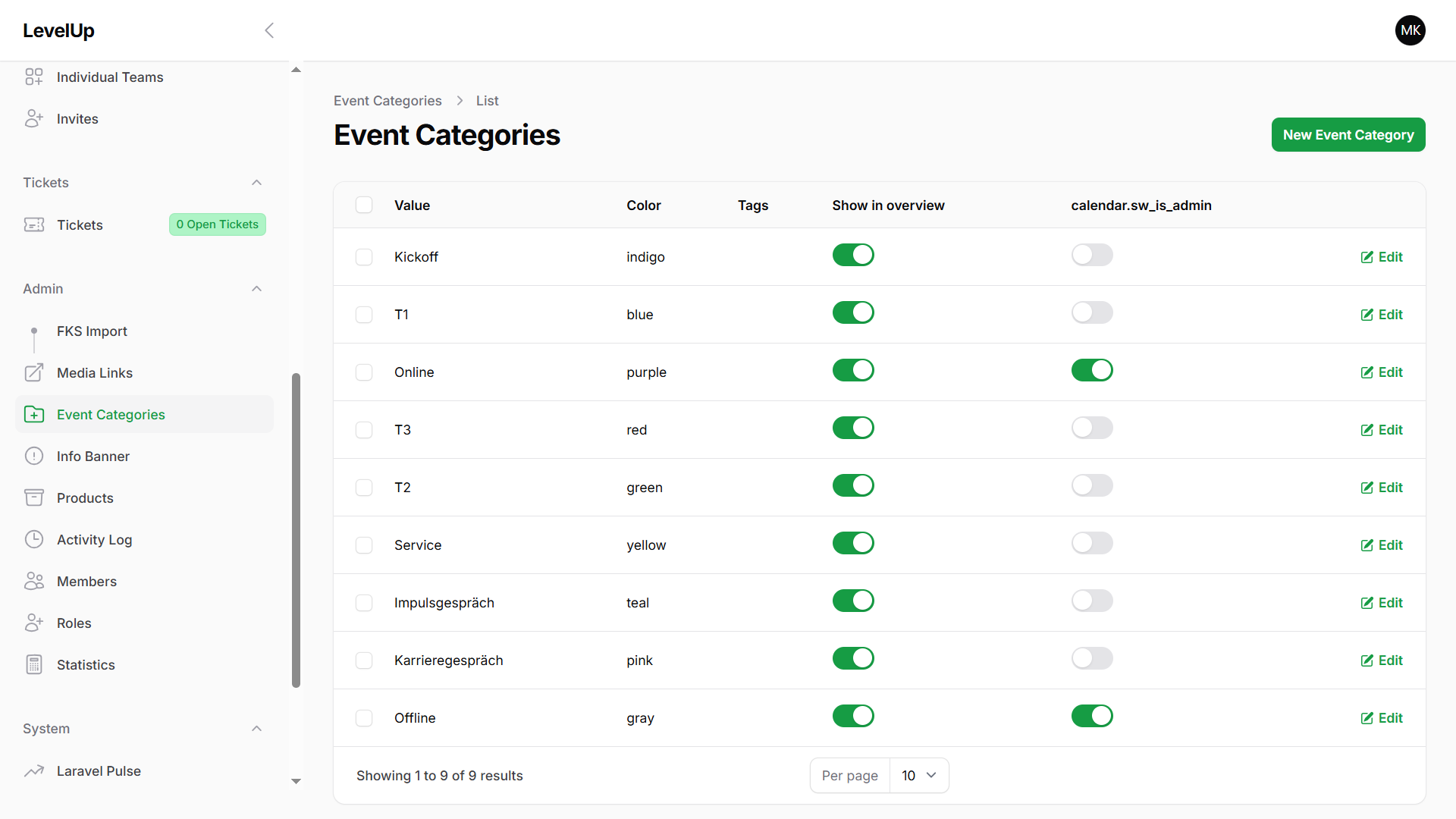This screenshot has width=1456, height=819.
Task: Go to Individual Teams
Action: [x=110, y=77]
